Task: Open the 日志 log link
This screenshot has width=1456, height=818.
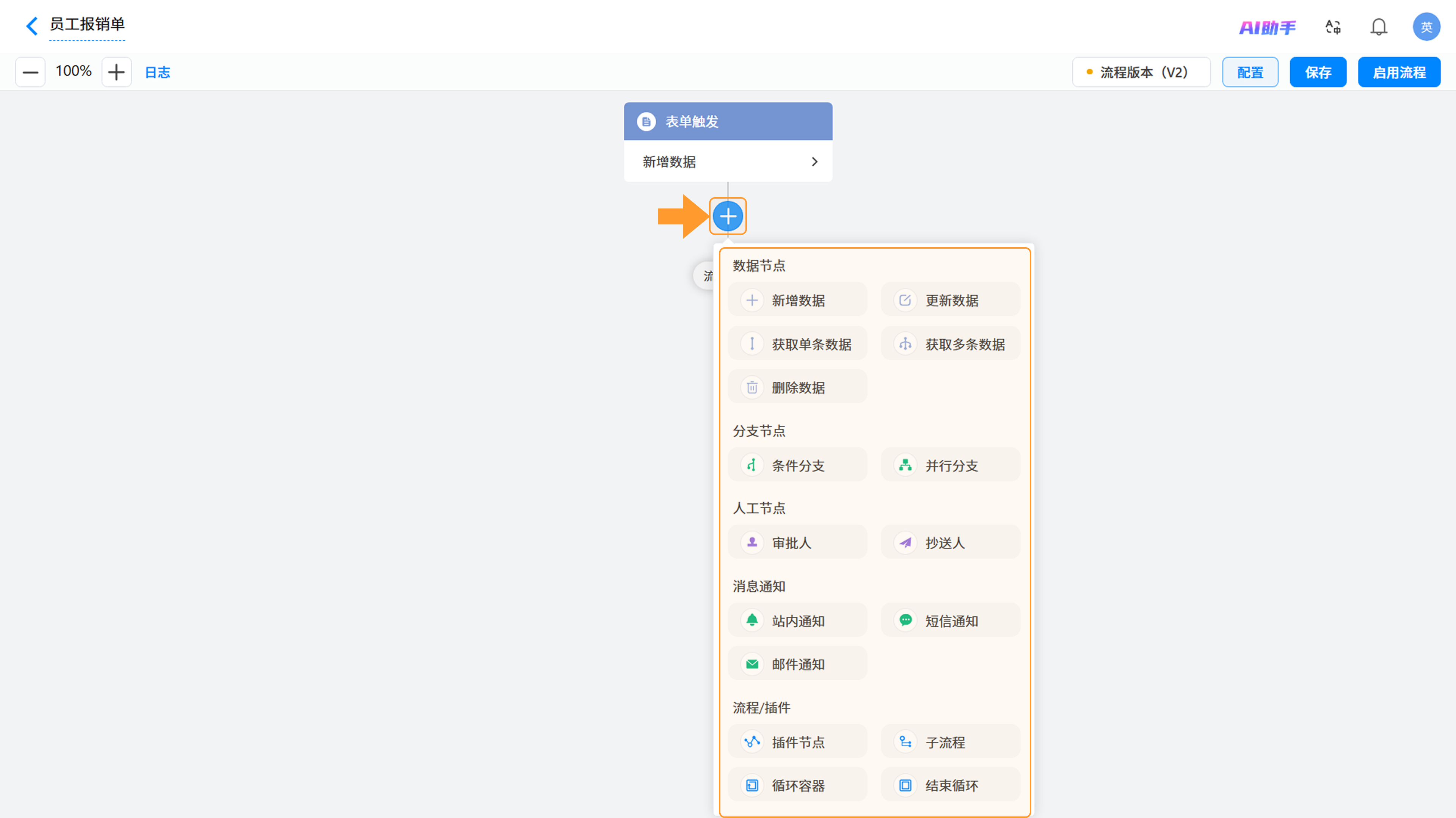Action: pyautogui.click(x=158, y=72)
